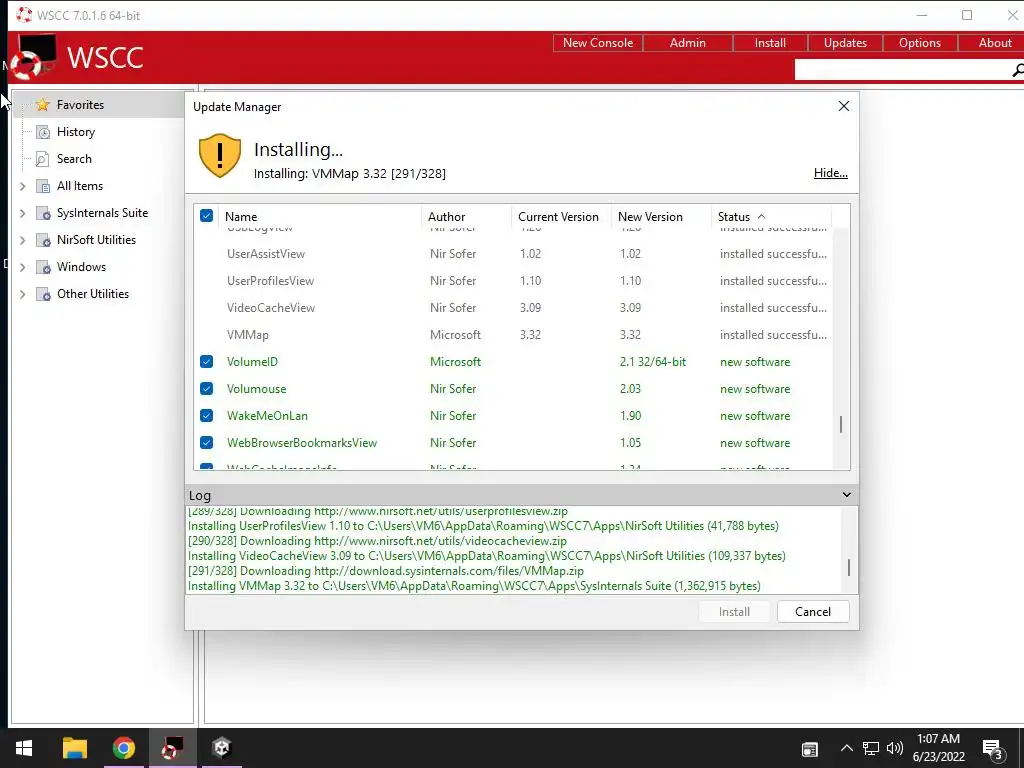Sort by the Author column header
Screen dimensions: 1024x768
tap(466, 216)
